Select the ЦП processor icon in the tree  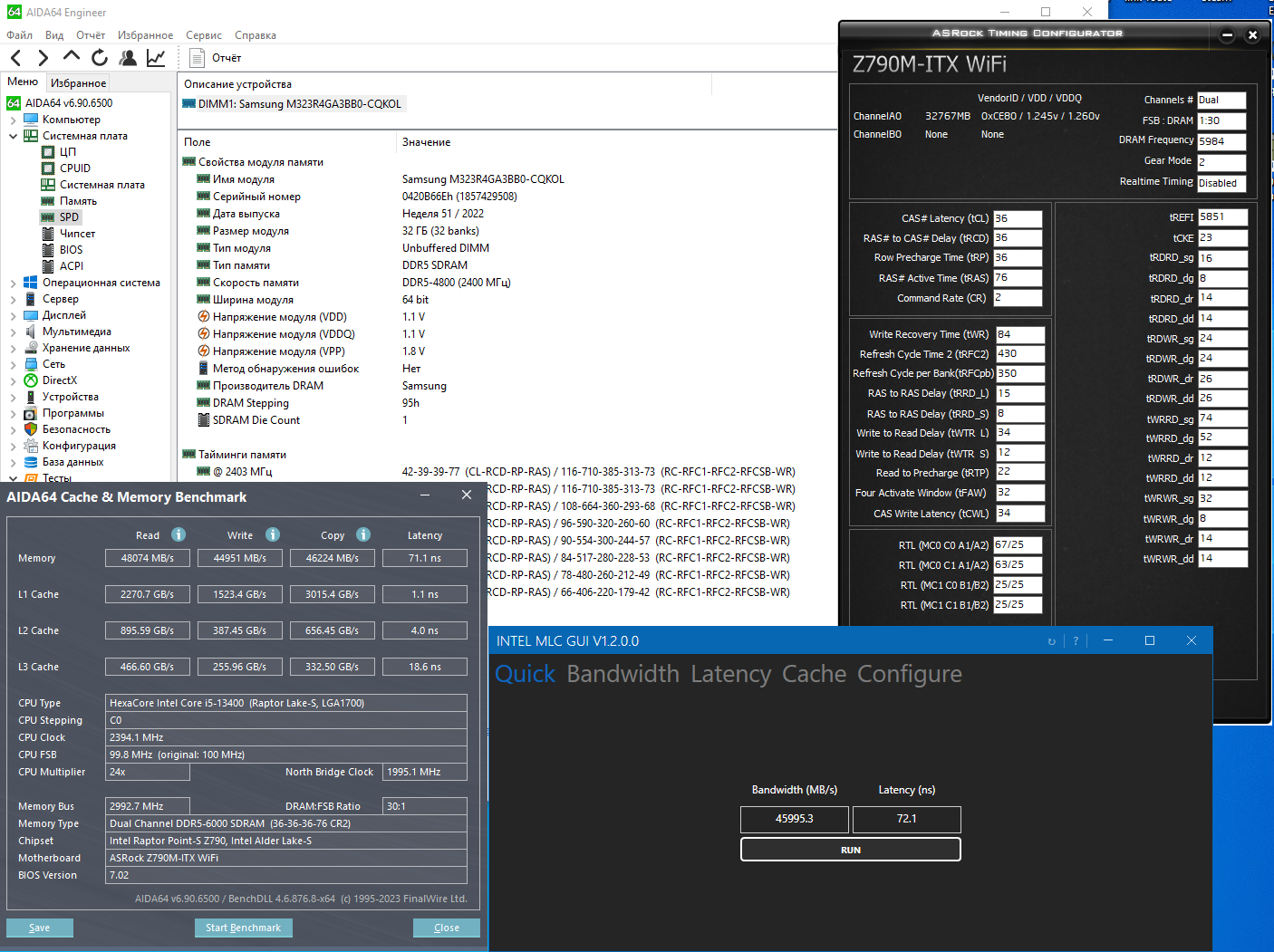tap(48, 152)
